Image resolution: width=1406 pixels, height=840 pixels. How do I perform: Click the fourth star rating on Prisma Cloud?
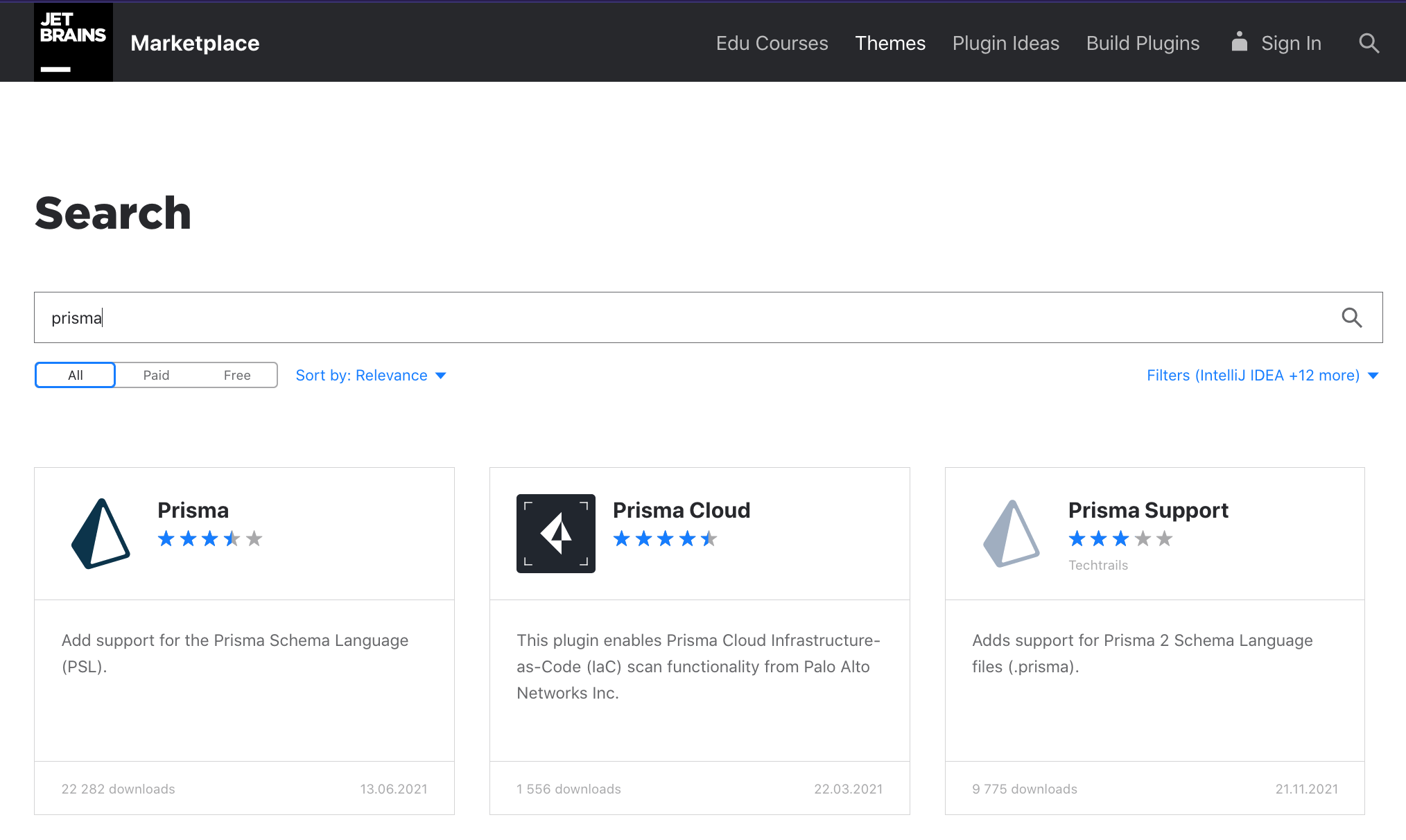(687, 538)
